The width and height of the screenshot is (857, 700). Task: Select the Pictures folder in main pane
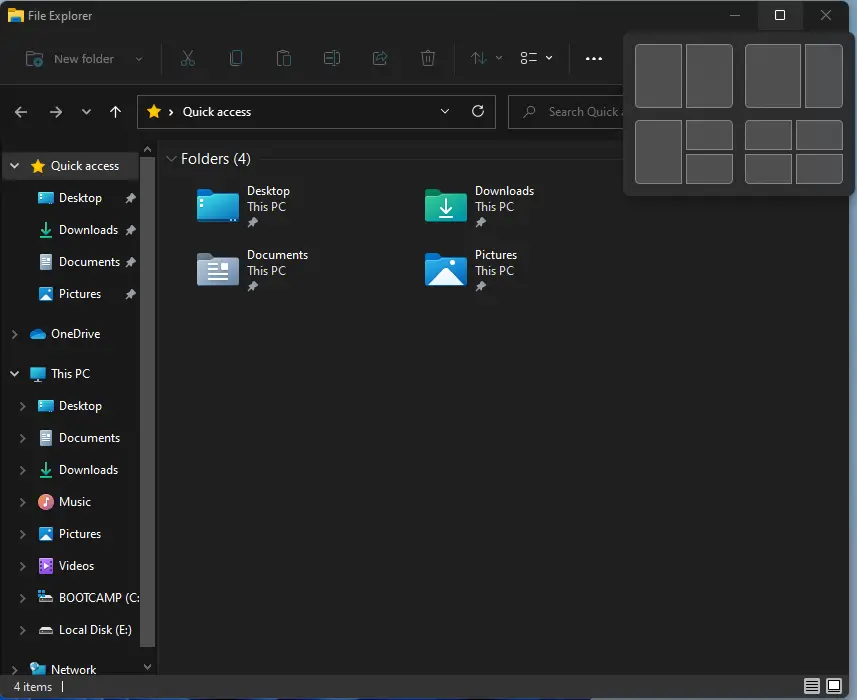[471, 270]
